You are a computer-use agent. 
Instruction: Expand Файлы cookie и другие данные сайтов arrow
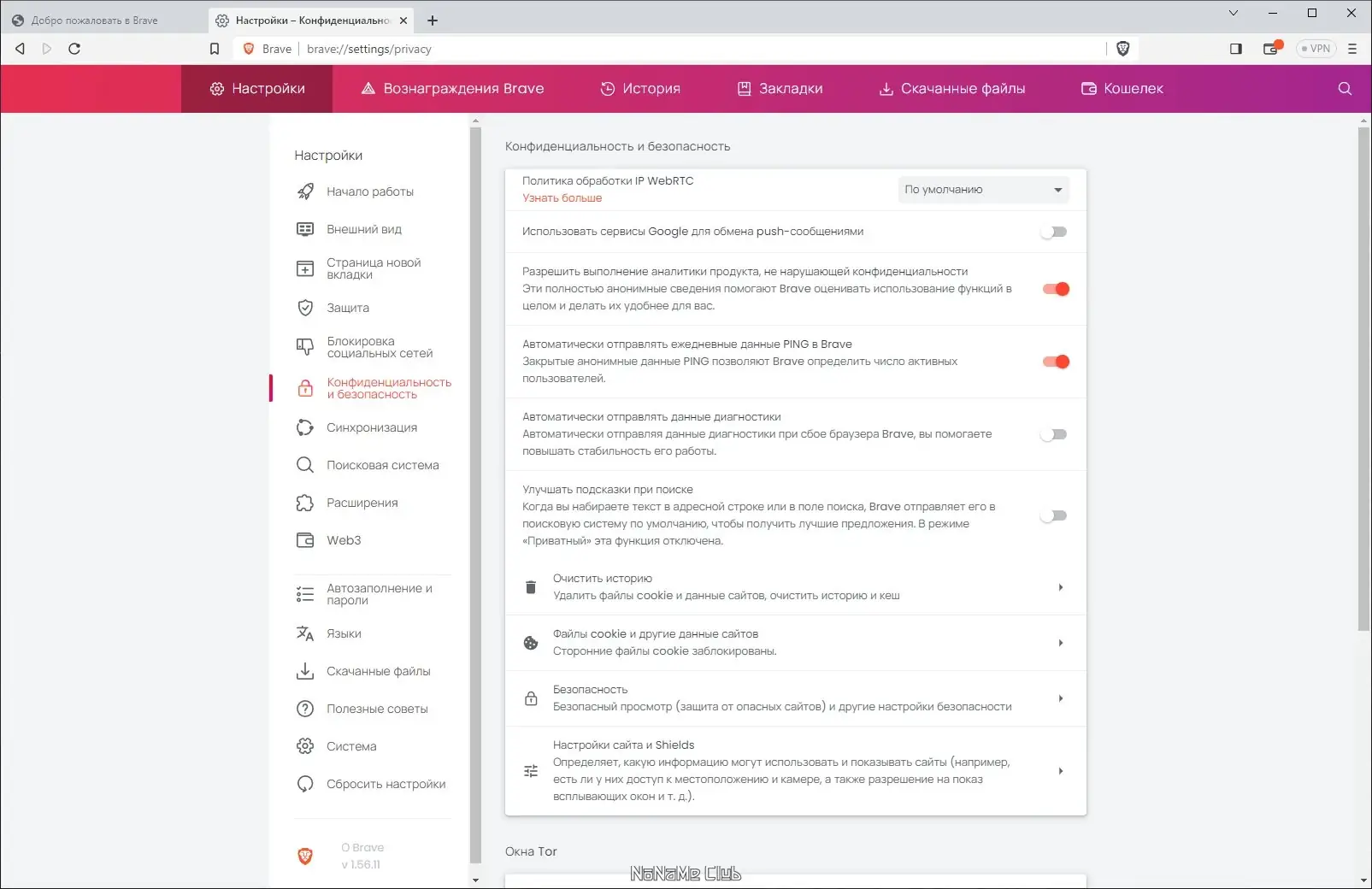[x=1061, y=643]
